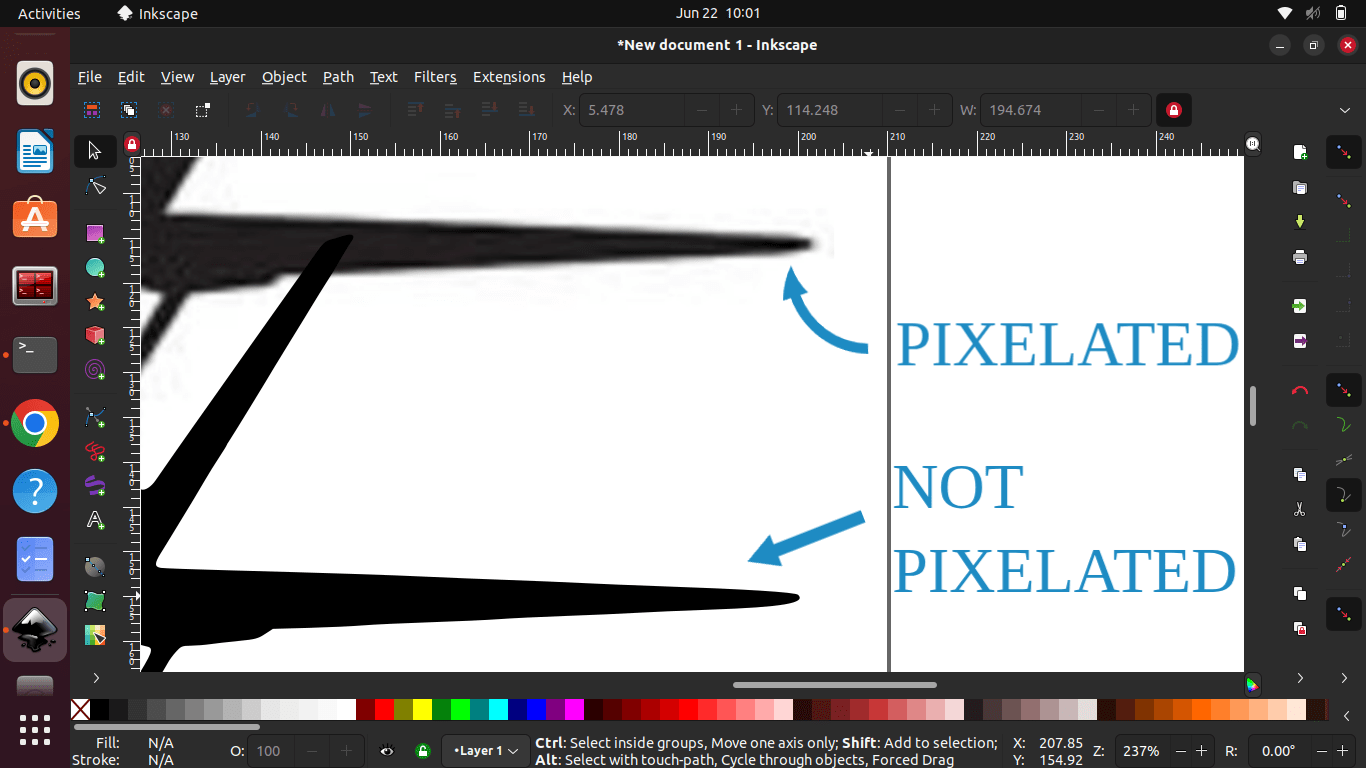Choose the Star and polygon tool
This screenshot has width=1366, height=768.
coord(95,301)
